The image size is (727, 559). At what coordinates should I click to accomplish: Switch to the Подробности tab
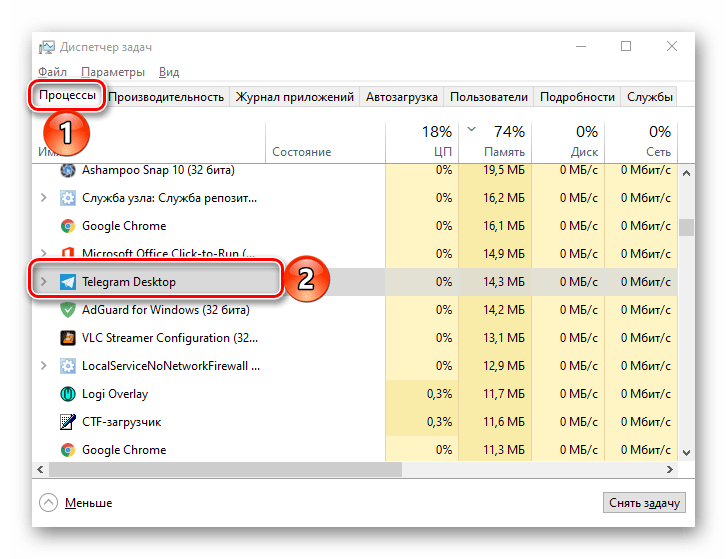coord(577,97)
